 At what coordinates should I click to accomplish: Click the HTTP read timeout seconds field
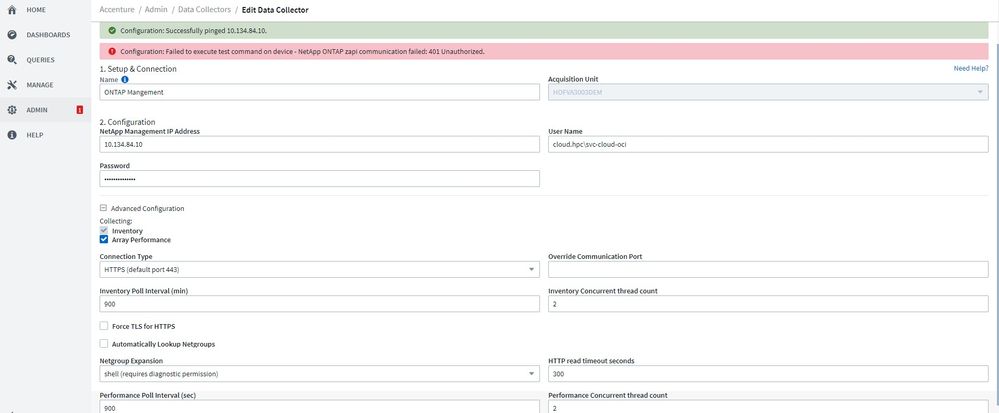click(768, 373)
